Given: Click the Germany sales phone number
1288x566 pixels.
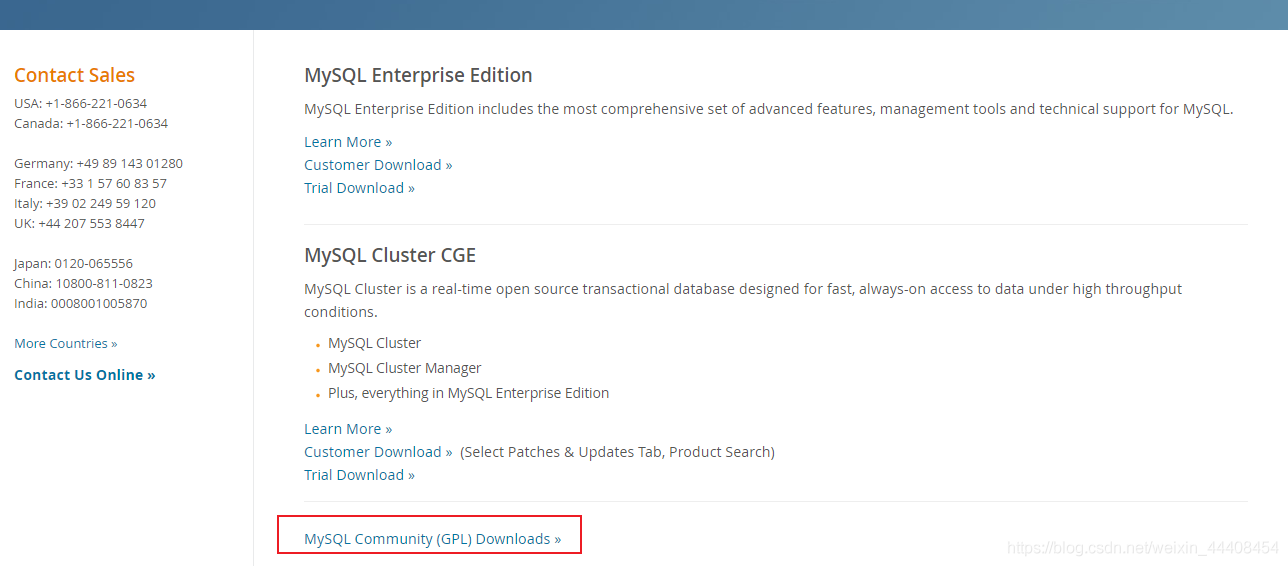Looking at the screenshot, I should coord(129,163).
